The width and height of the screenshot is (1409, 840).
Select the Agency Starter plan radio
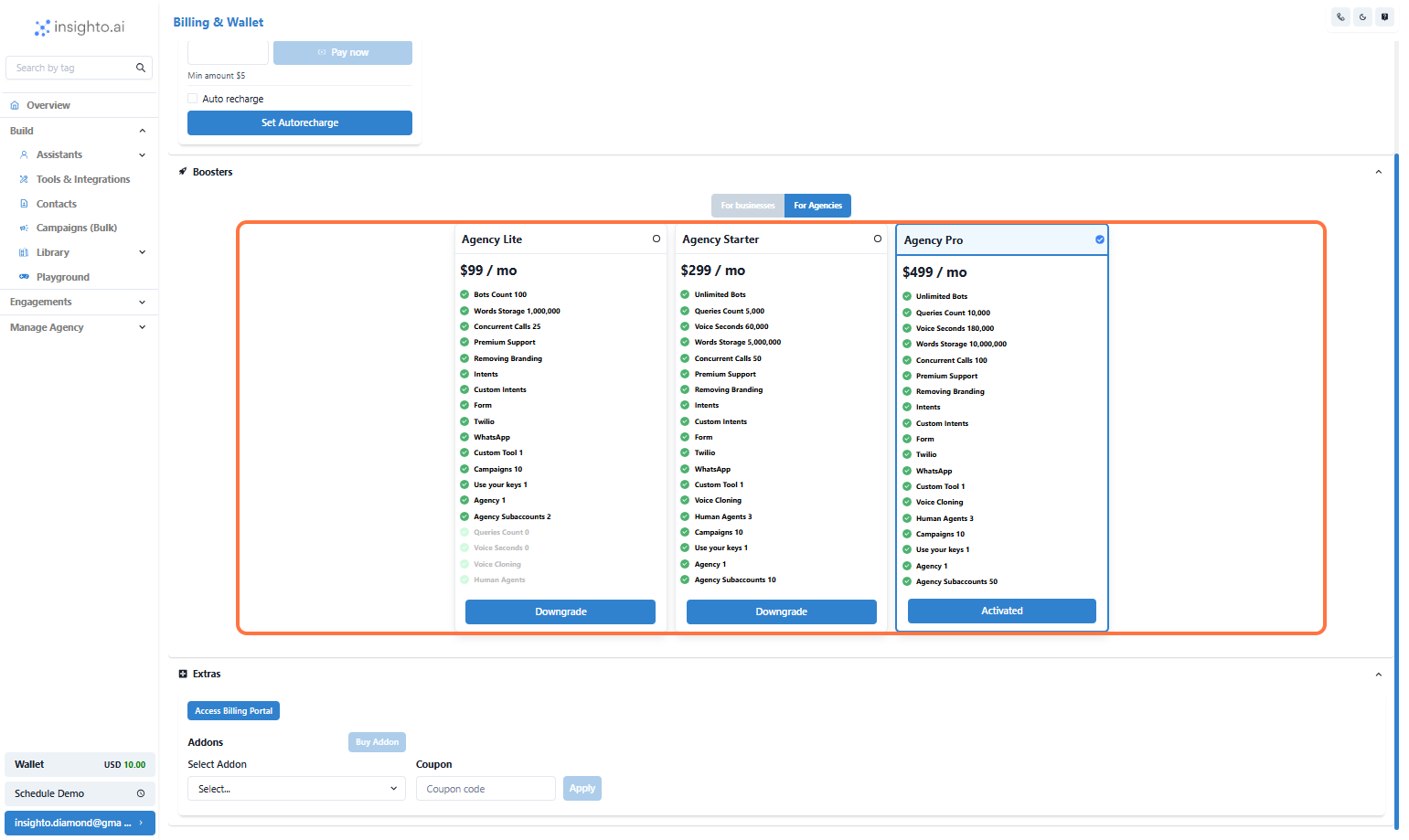pos(878,239)
